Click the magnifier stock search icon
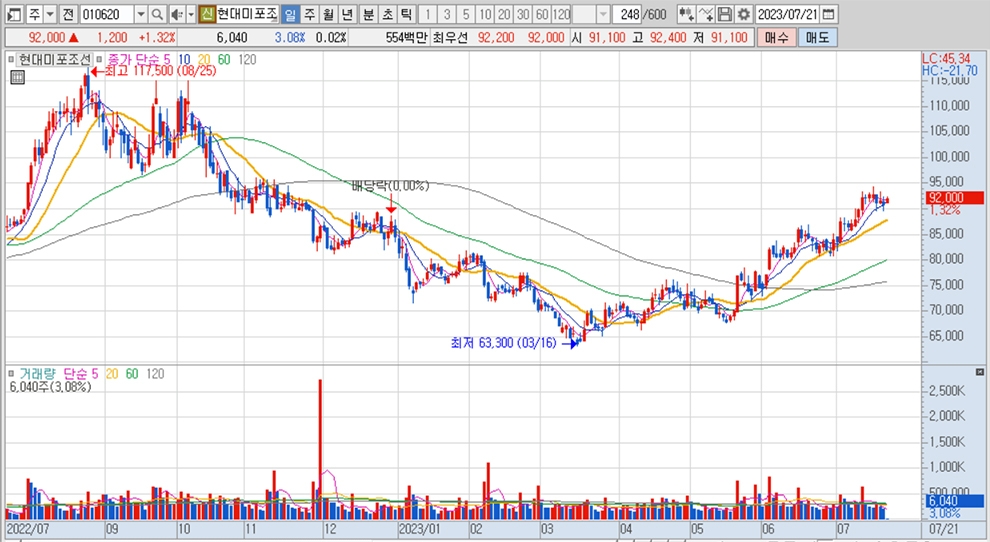The image size is (990, 542). pos(157,14)
